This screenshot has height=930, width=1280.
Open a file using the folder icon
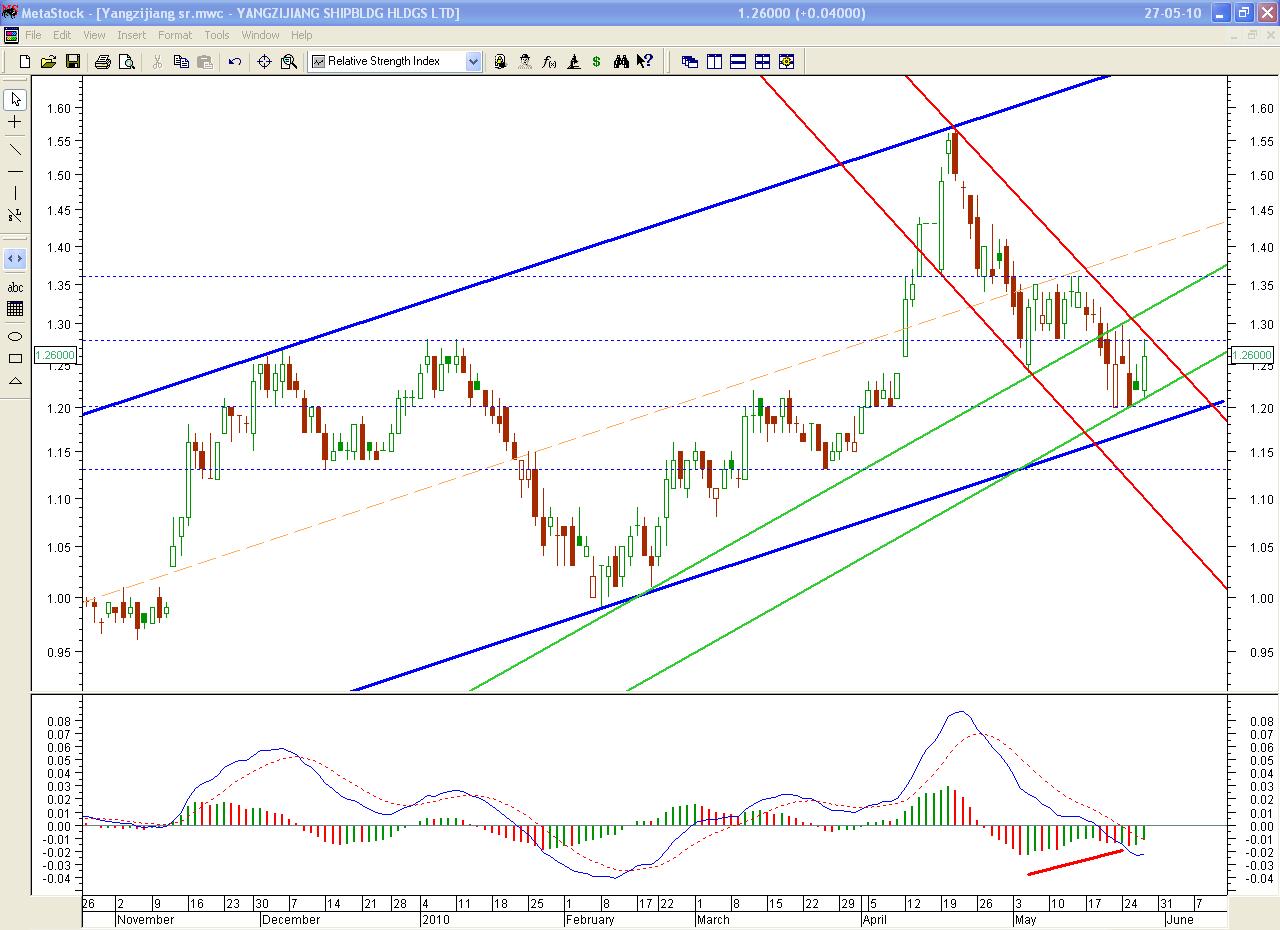[48, 62]
